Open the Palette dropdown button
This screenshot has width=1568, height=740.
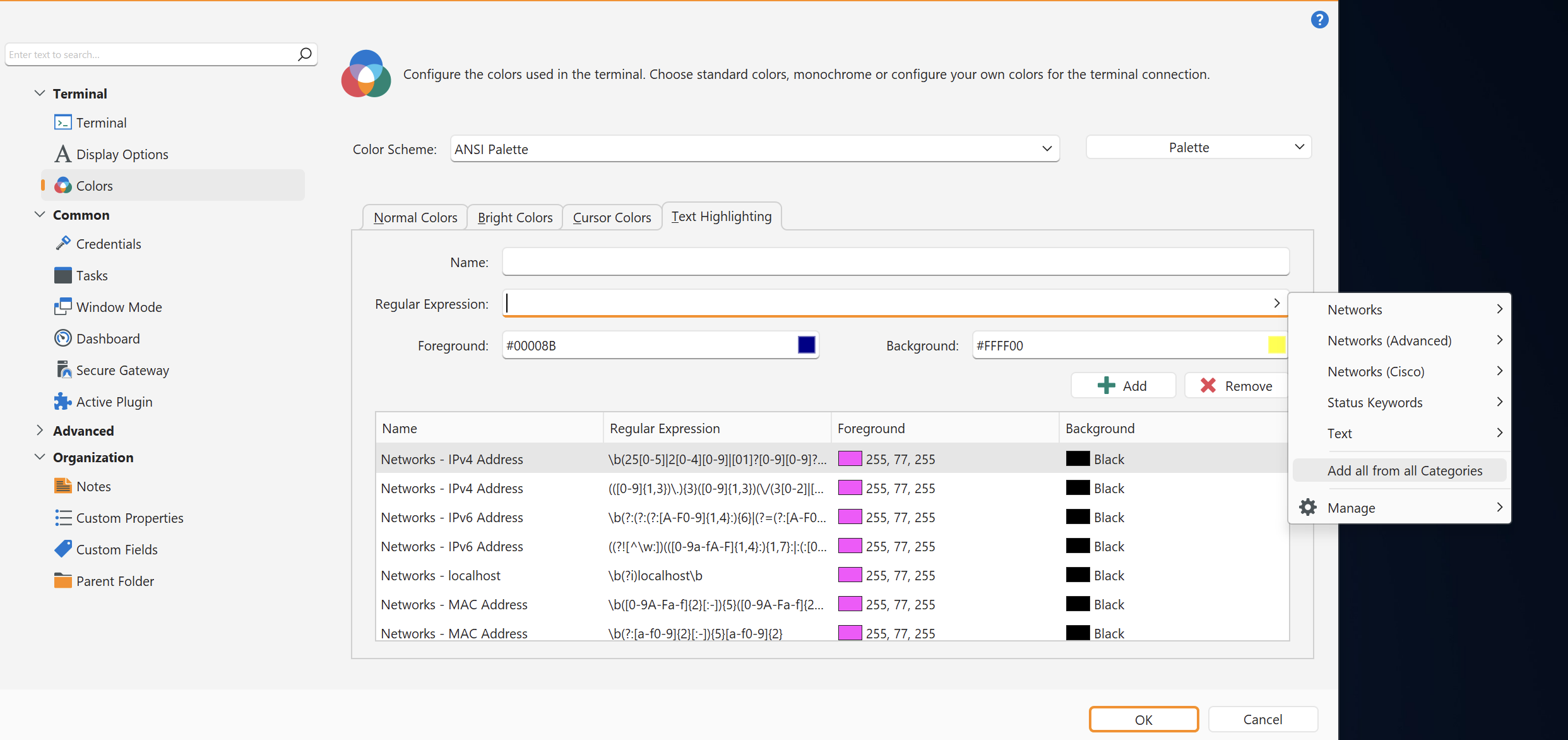click(x=1198, y=147)
